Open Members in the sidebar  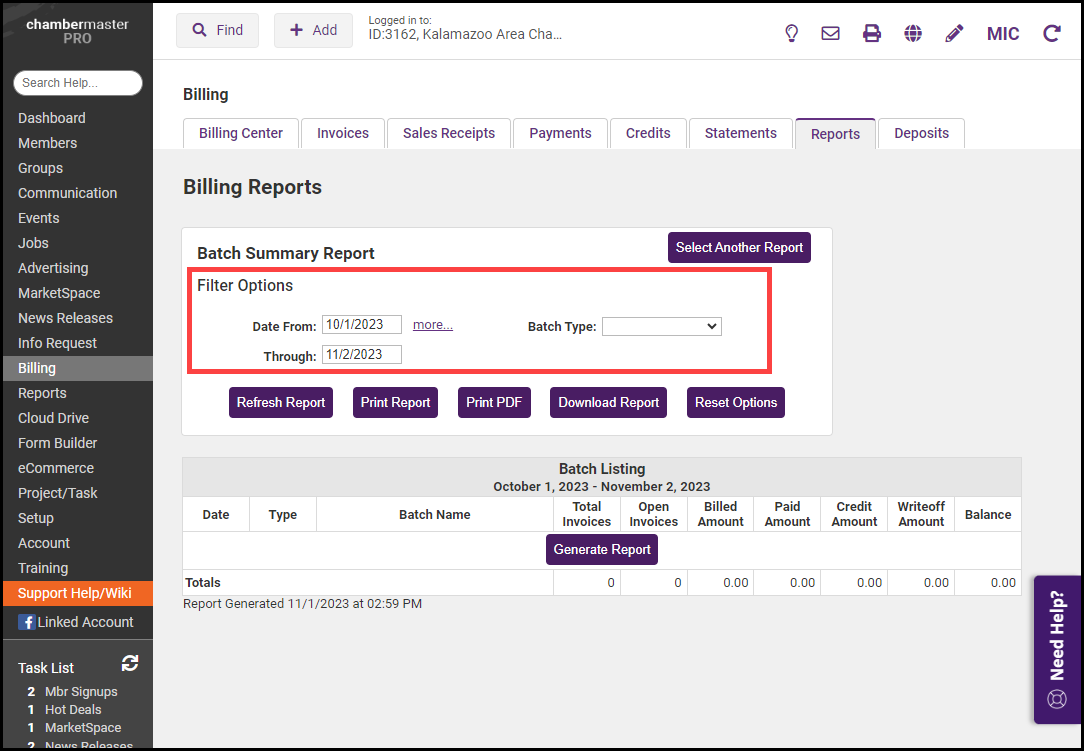pos(47,143)
